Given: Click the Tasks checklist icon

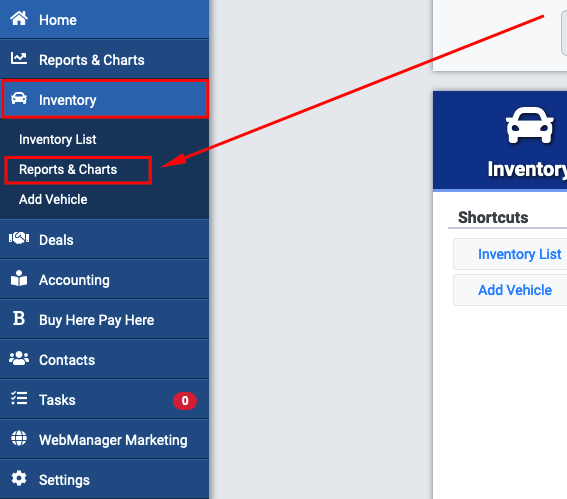Looking at the screenshot, I should (x=19, y=398).
